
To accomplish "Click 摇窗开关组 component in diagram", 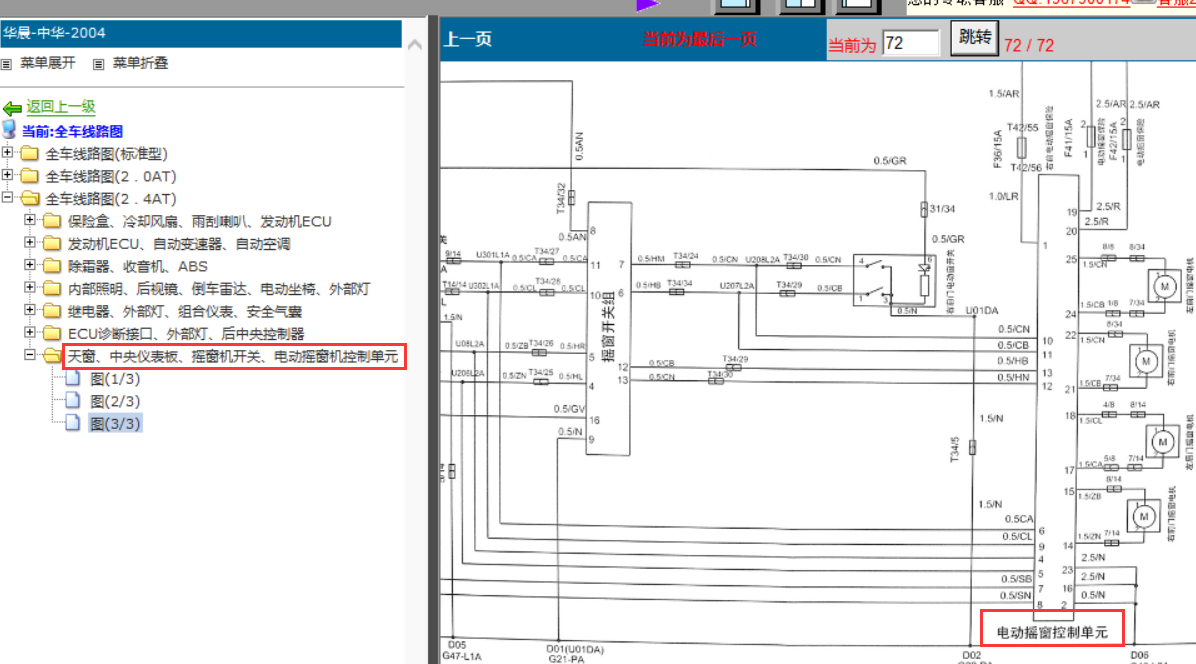I will 608,329.
